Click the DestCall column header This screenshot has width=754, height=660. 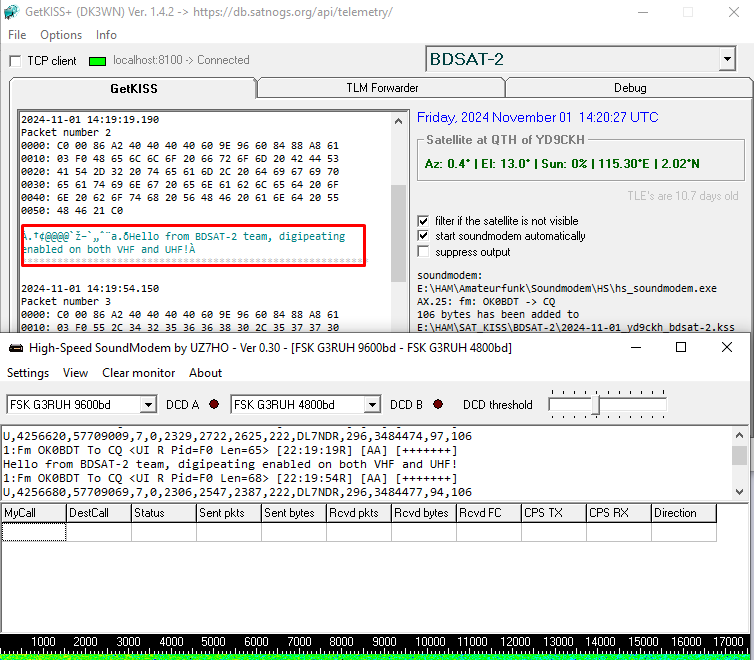click(x=99, y=513)
